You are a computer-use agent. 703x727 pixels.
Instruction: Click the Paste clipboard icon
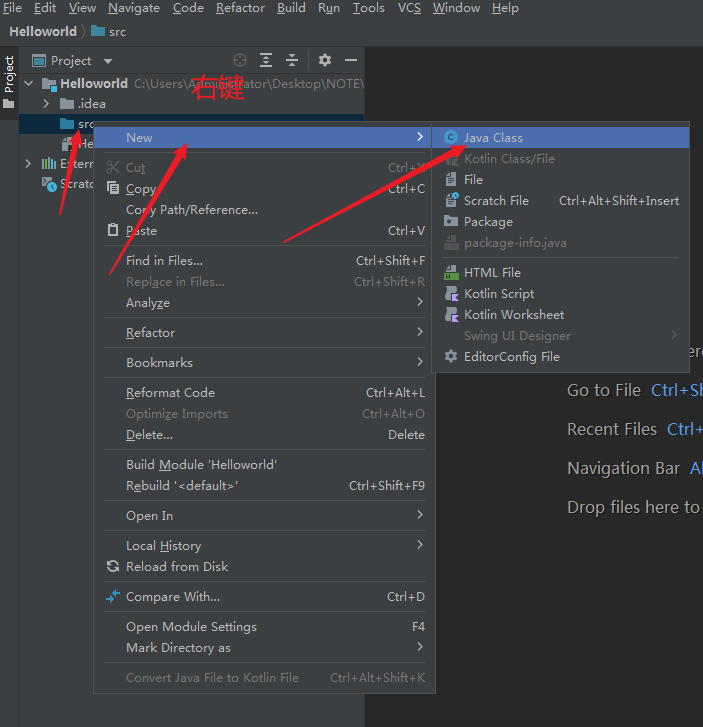click(x=113, y=230)
